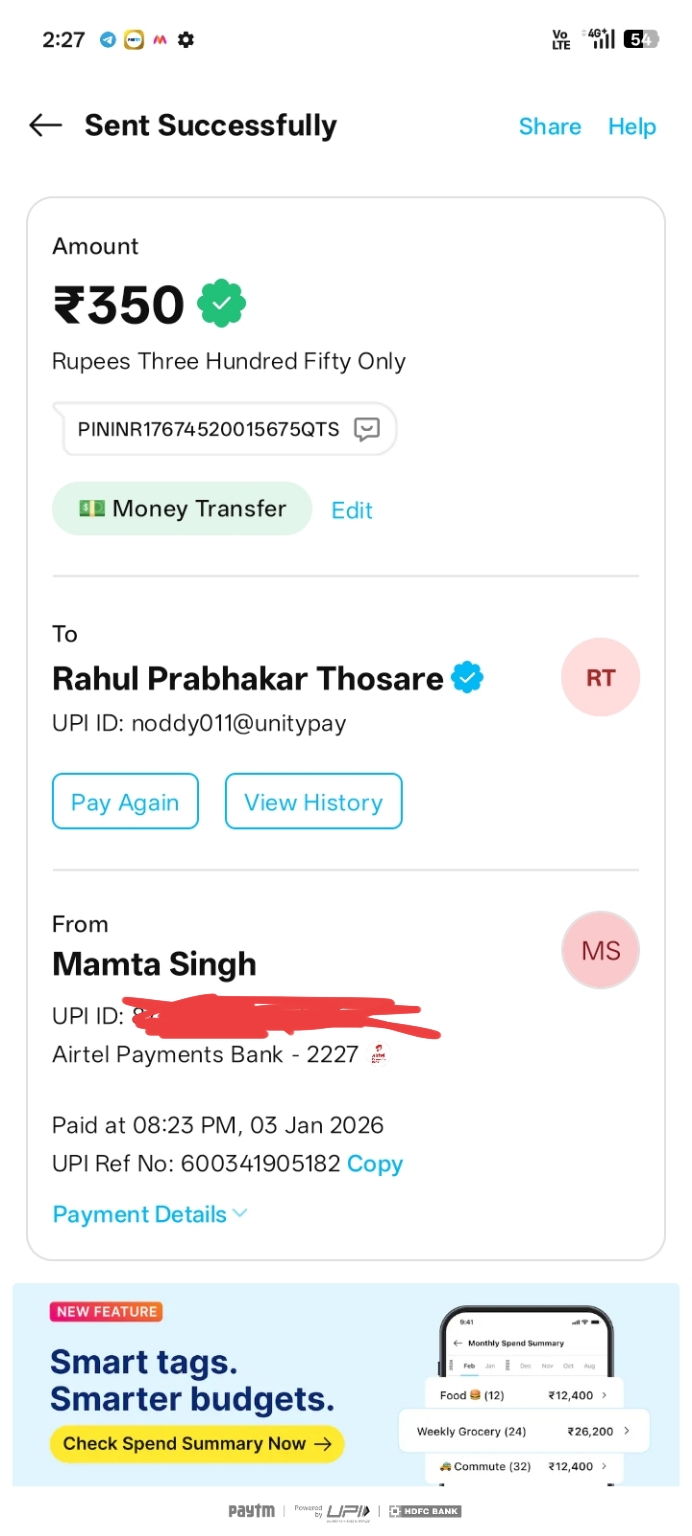Tap the green verified checkmark badge

click(x=222, y=304)
